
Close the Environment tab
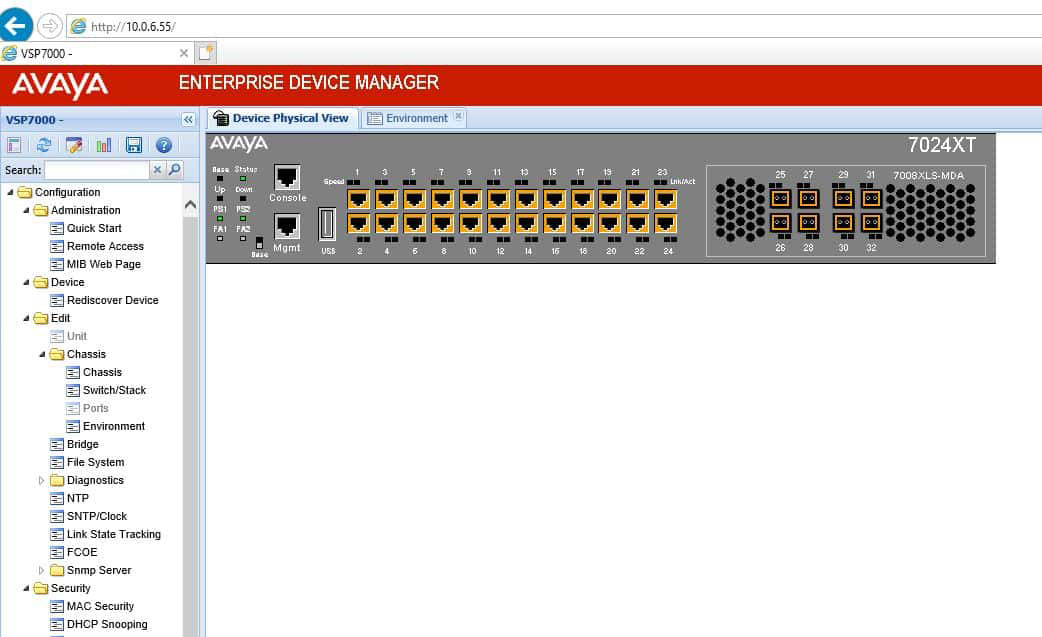coord(458,117)
